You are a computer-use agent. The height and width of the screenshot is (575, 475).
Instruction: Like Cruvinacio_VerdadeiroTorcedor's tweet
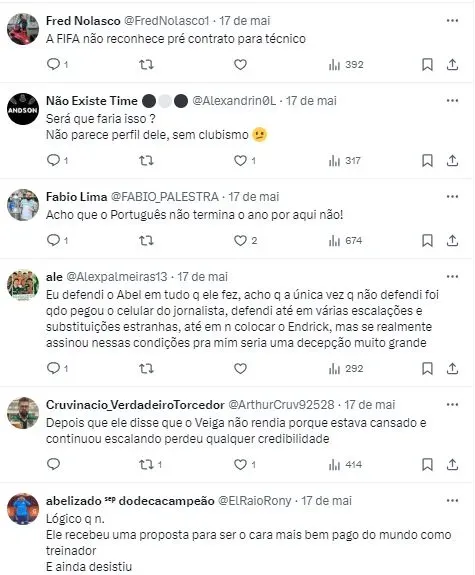coord(240,465)
